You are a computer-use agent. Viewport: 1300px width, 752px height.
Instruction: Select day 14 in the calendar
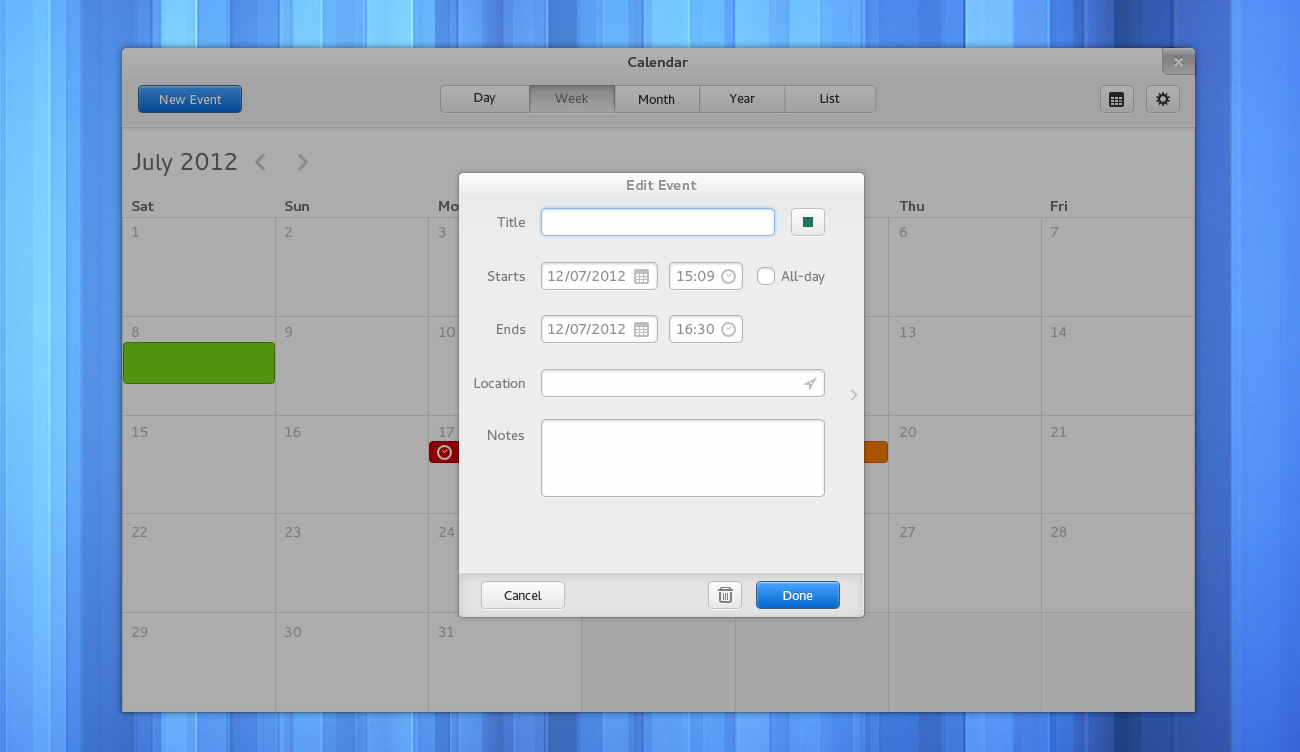click(1118, 366)
